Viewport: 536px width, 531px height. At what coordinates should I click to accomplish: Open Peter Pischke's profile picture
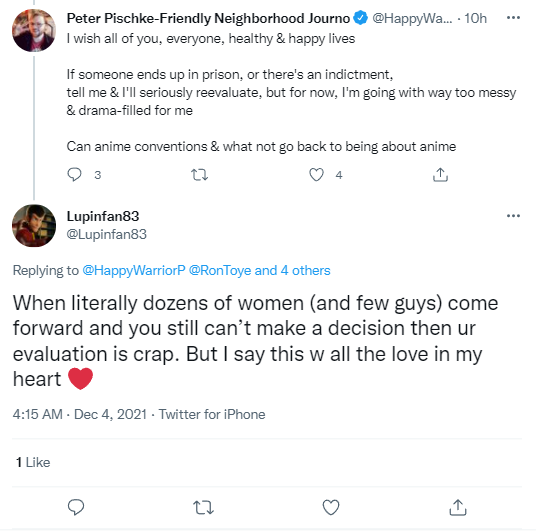(34, 30)
